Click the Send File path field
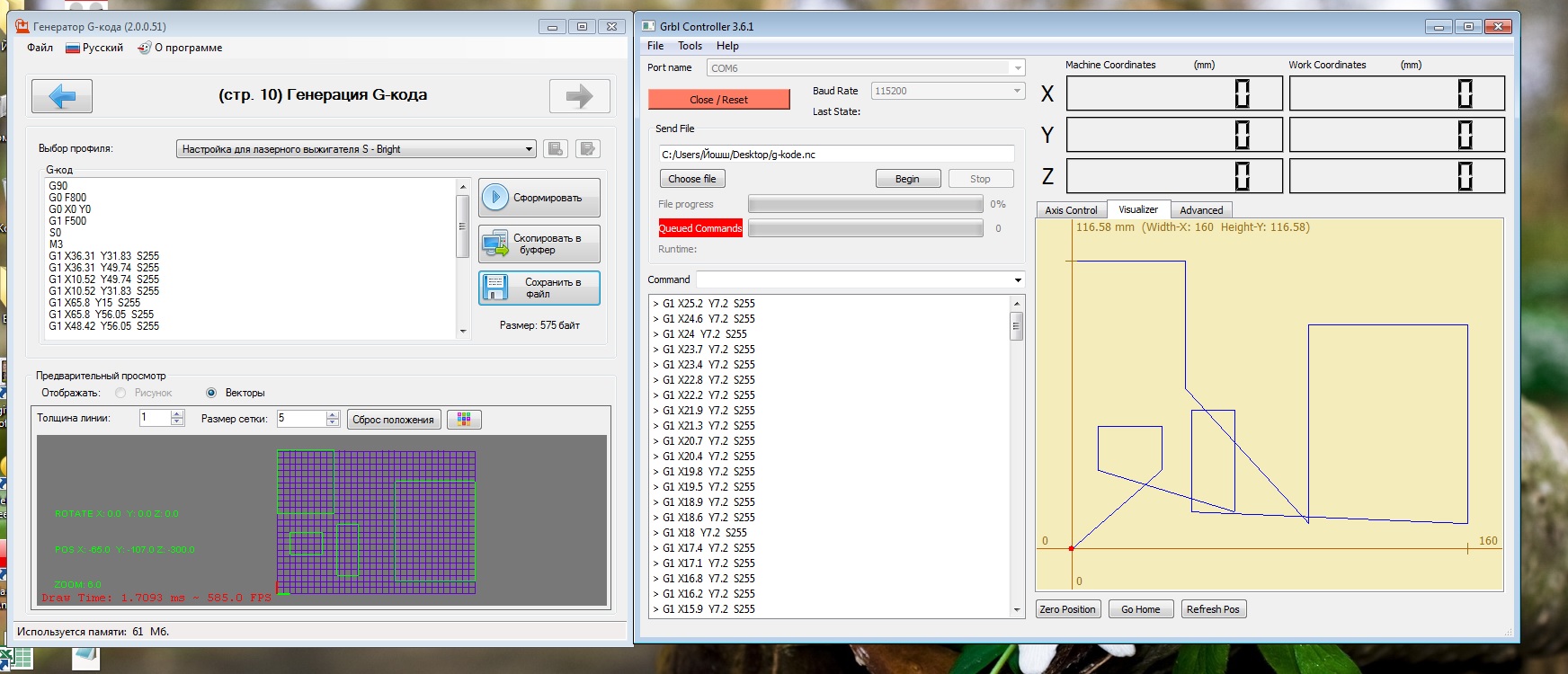Screen dimensions: 1568x674 [x=837, y=155]
